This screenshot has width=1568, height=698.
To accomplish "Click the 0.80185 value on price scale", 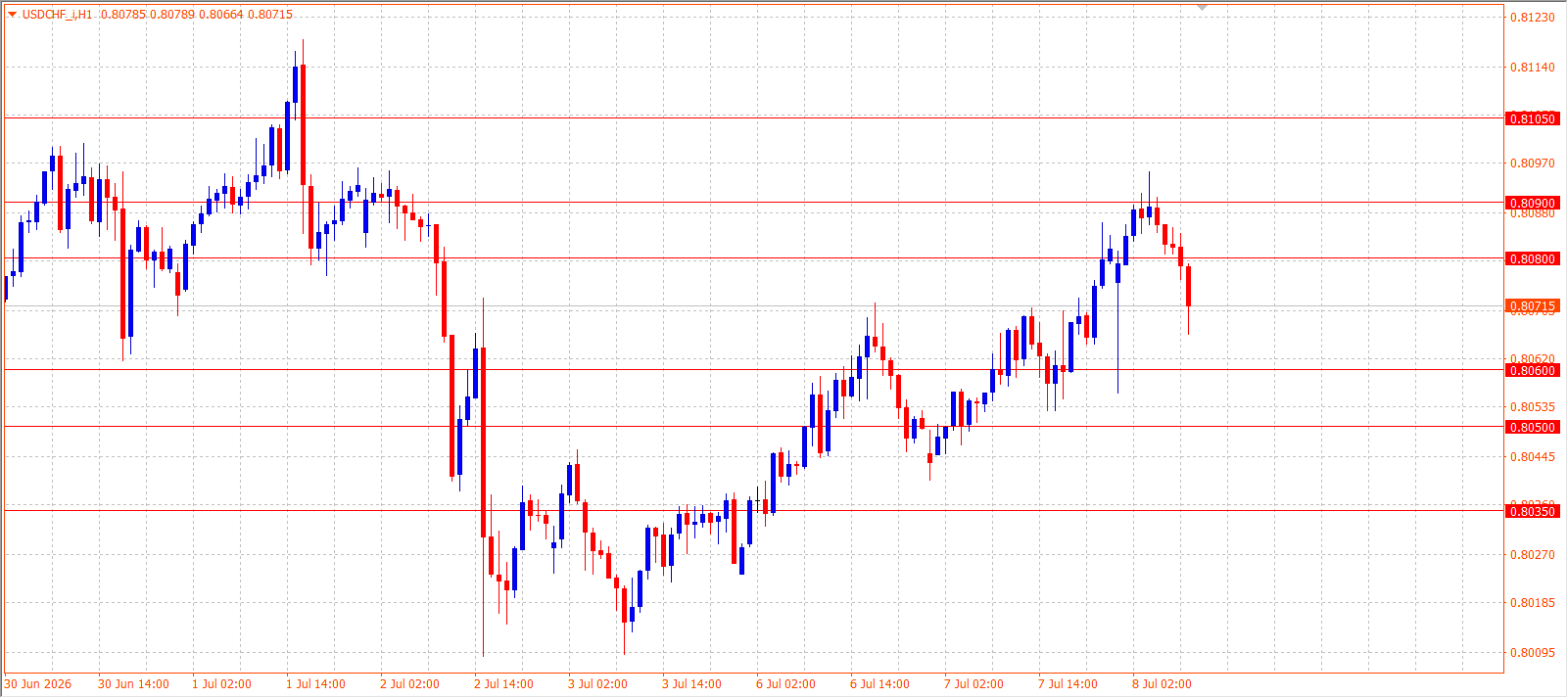I will (1532, 603).
